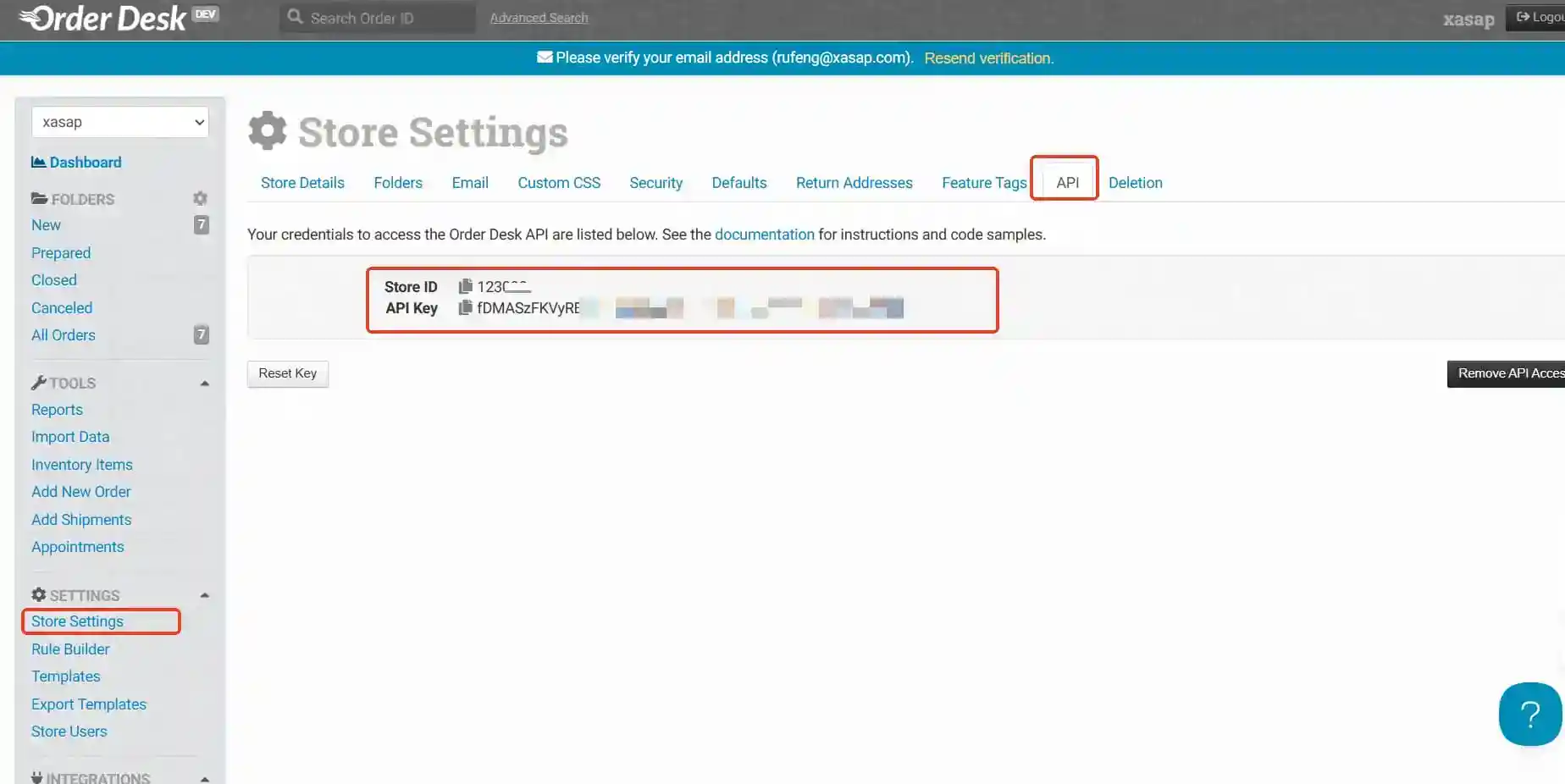Viewport: 1565px width, 784px height.
Task: Switch to the Security tab
Action: (655, 183)
